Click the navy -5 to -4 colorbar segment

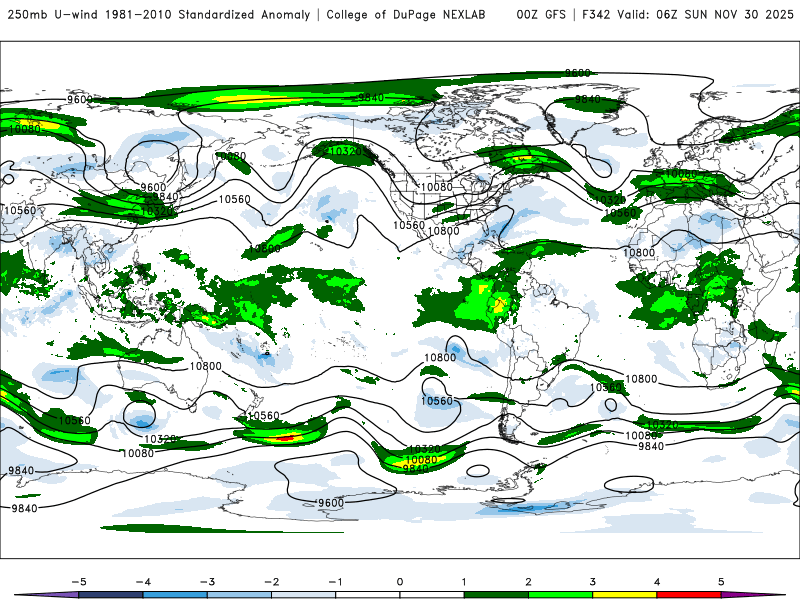111,595
